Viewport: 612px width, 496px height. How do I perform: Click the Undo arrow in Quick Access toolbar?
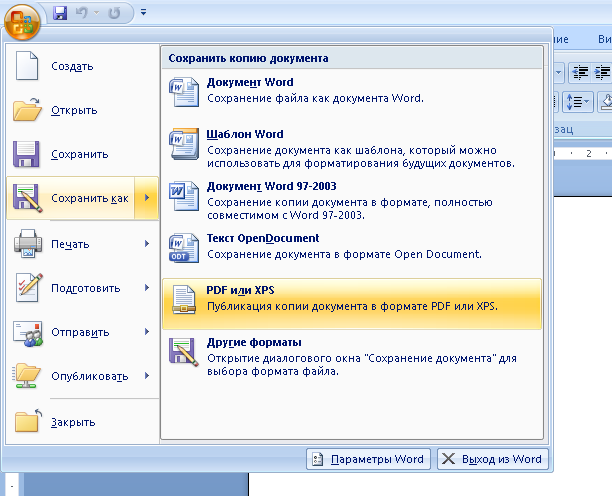pos(82,13)
